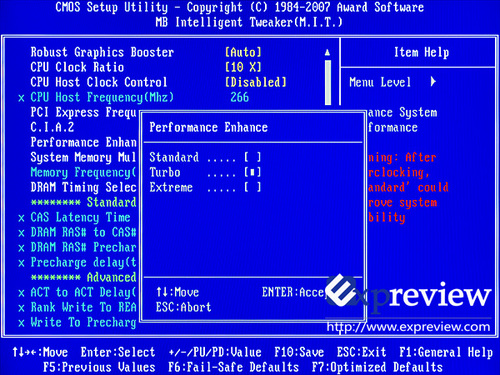Click the Item Help heading
500x375 pixels.
coord(422,52)
